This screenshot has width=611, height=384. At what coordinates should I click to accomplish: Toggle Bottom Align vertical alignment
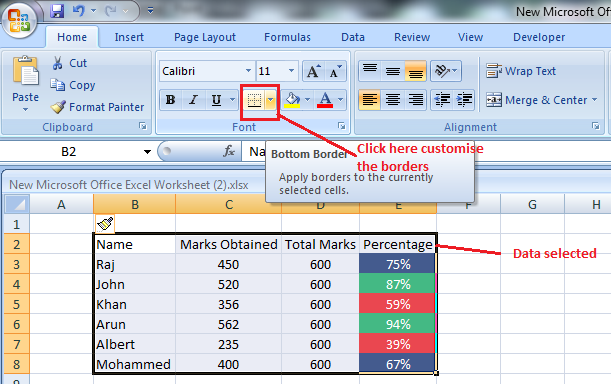pos(416,71)
